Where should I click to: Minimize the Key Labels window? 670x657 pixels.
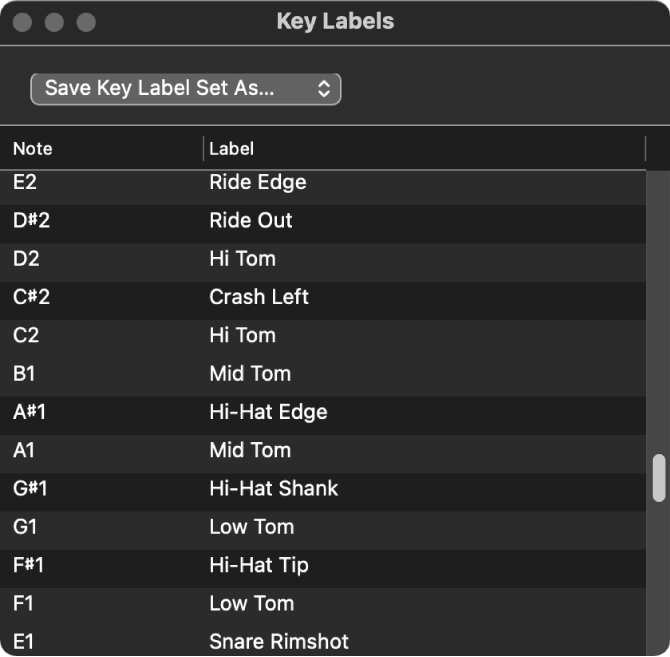(55, 22)
